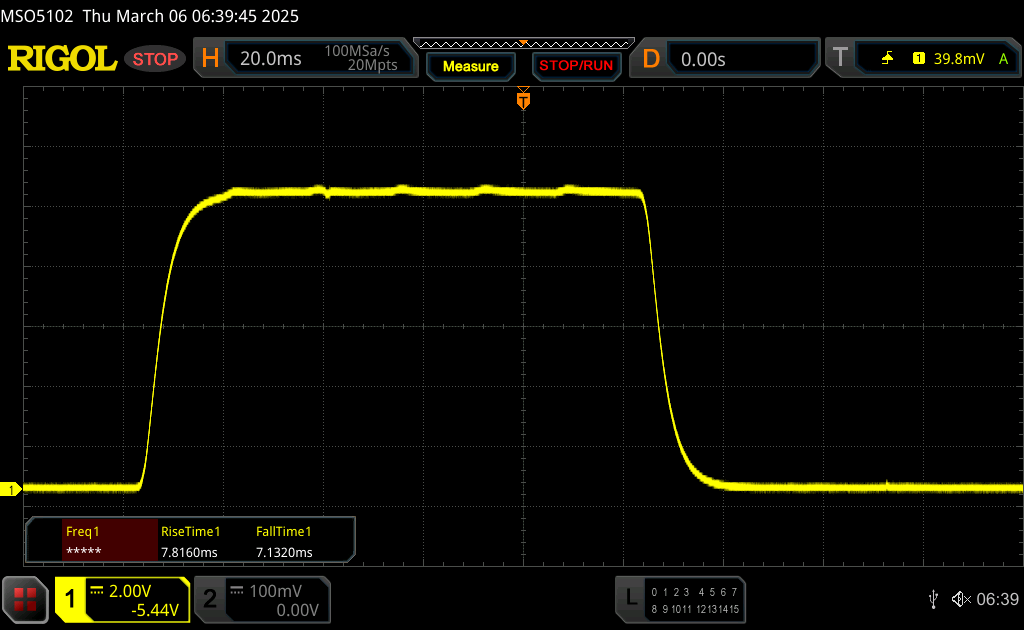This screenshot has width=1024, height=630.
Task: Select the RiseTime1 measurement result
Action: tap(190, 541)
